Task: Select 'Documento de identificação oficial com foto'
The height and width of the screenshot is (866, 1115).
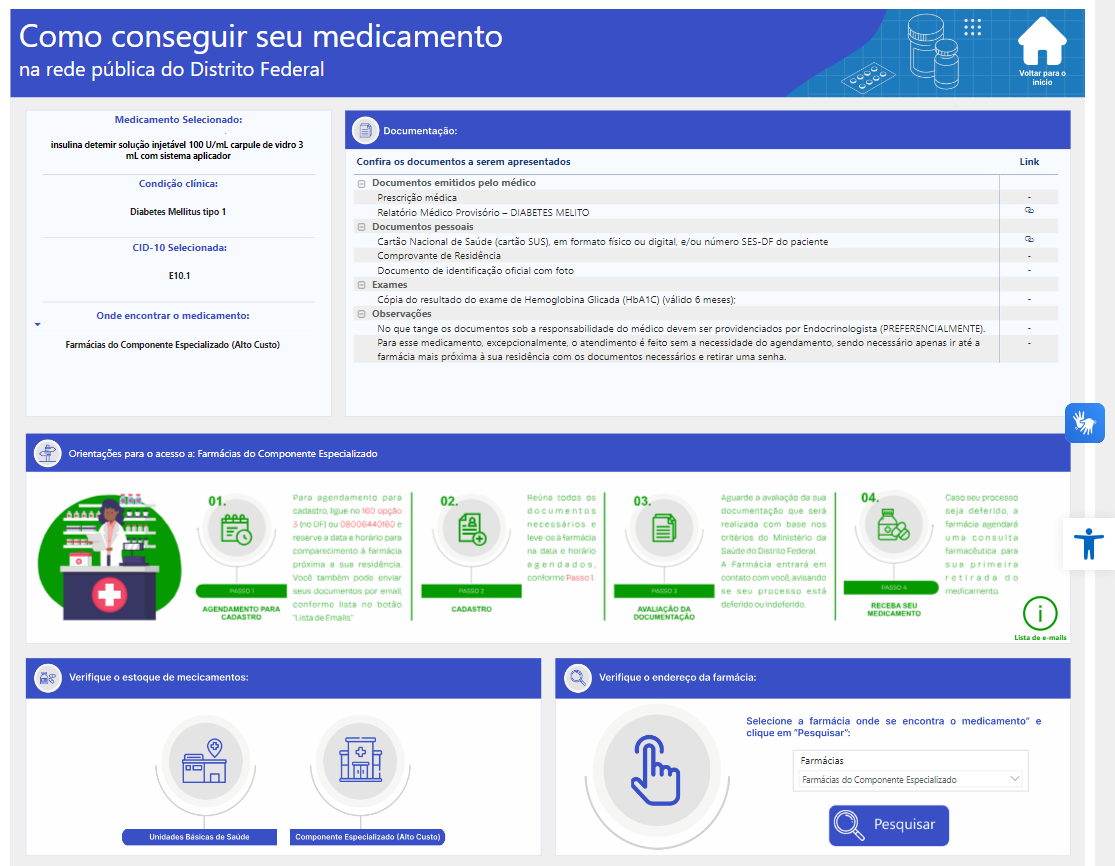Action: 705,270
